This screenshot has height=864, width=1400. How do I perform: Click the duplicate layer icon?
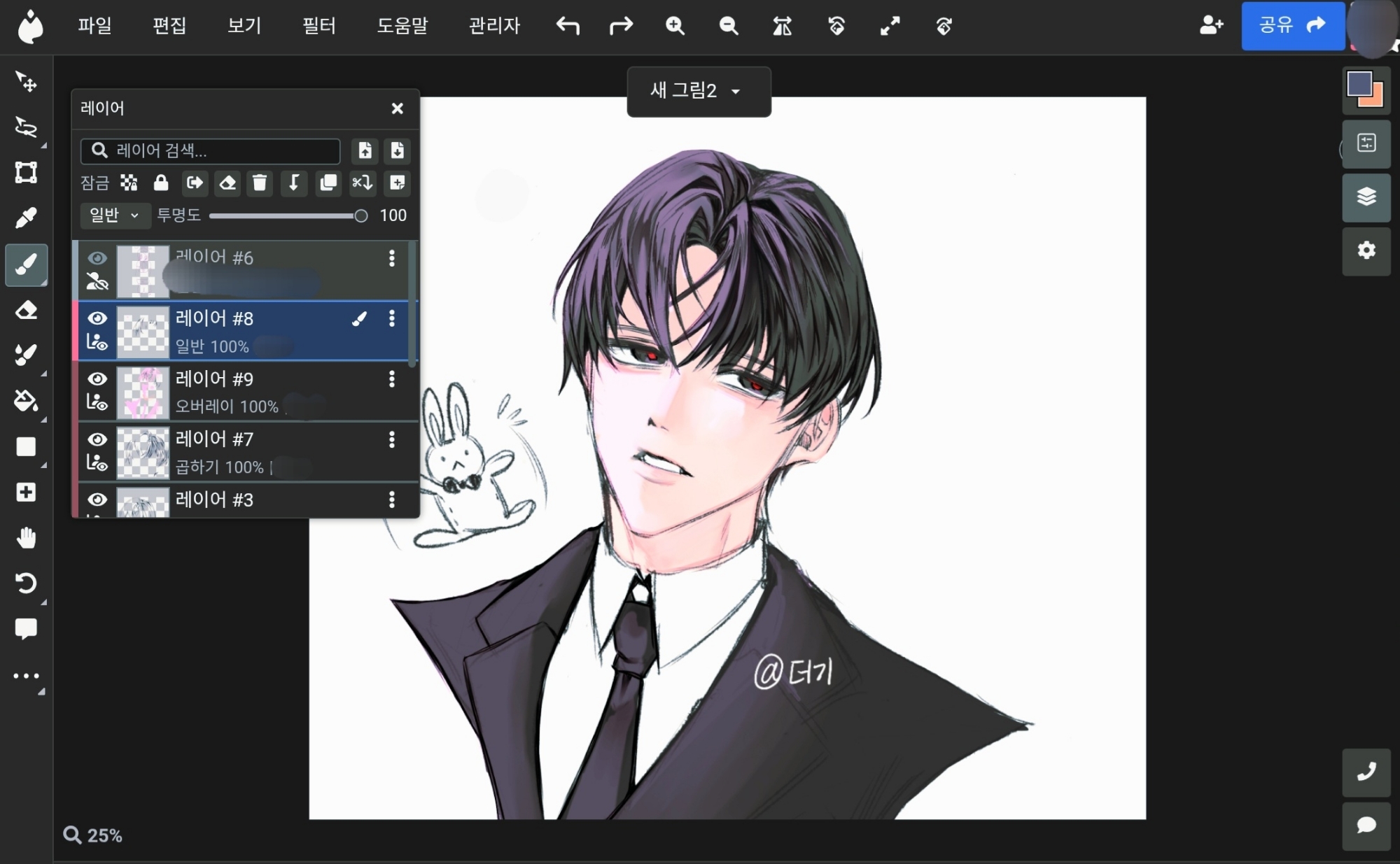pyautogui.click(x=328, y=183)
